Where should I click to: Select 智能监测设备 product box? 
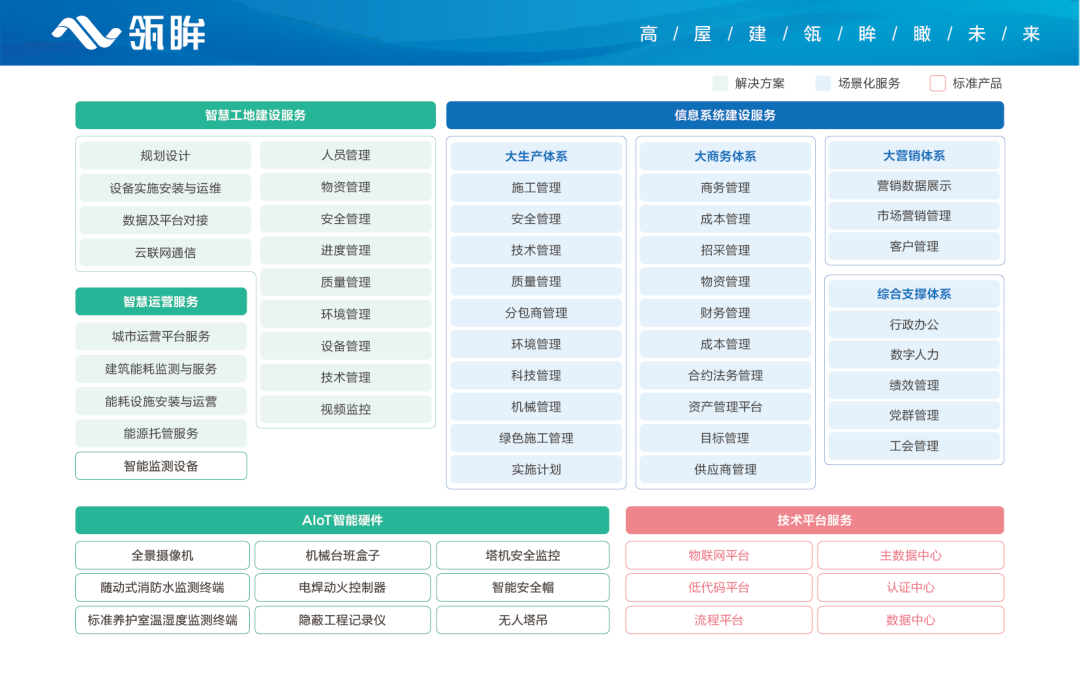[161, 466]
